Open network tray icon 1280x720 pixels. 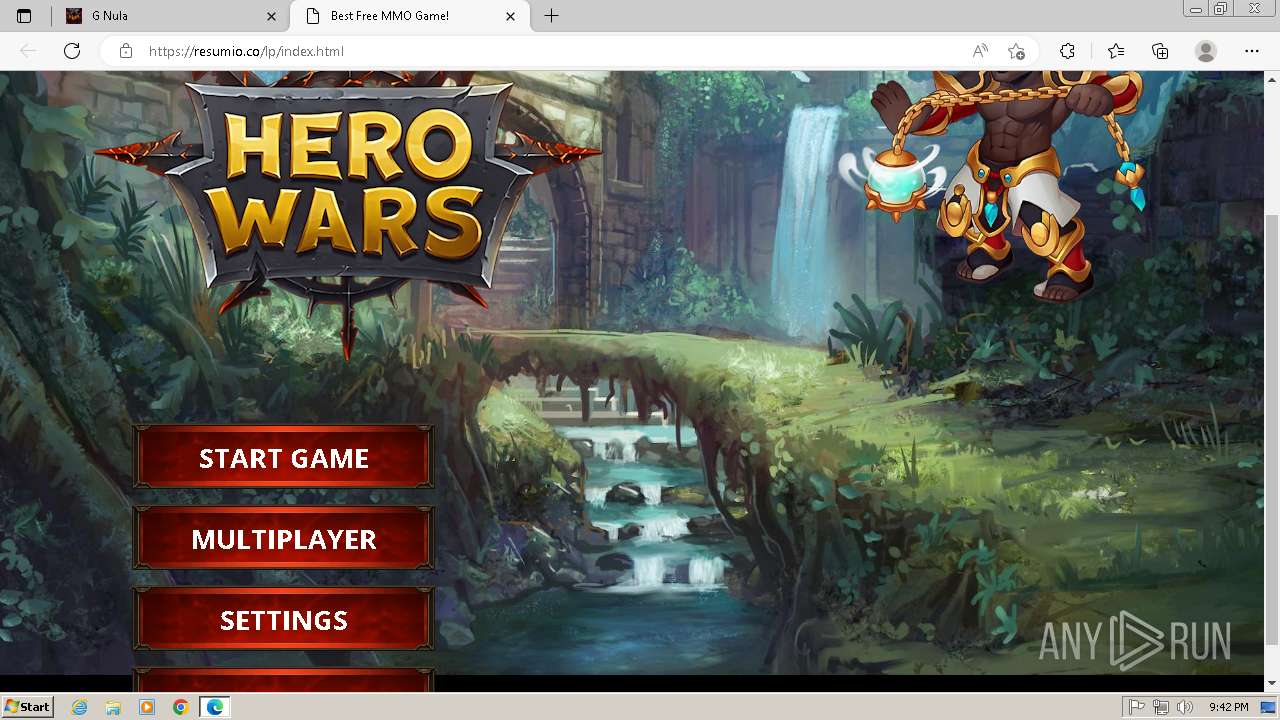[1161, 707]
